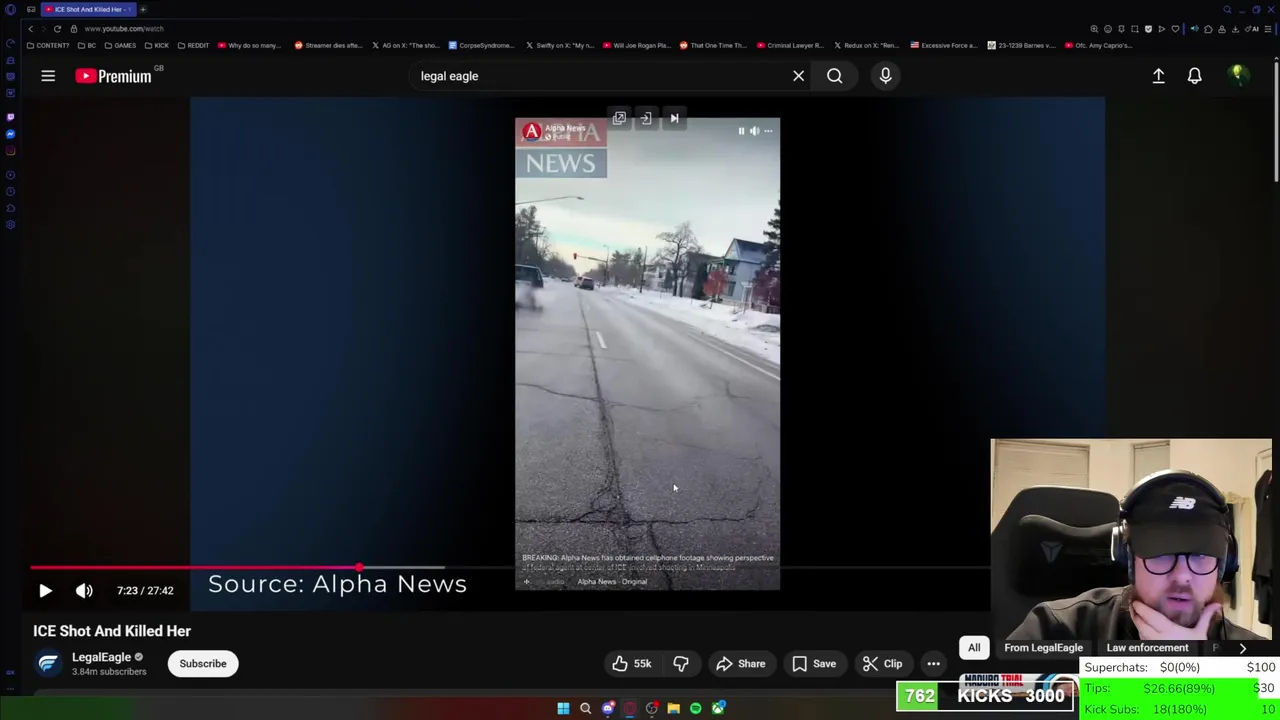Select the 'From LegalEagle' chip

click(x=1043, y=648)
